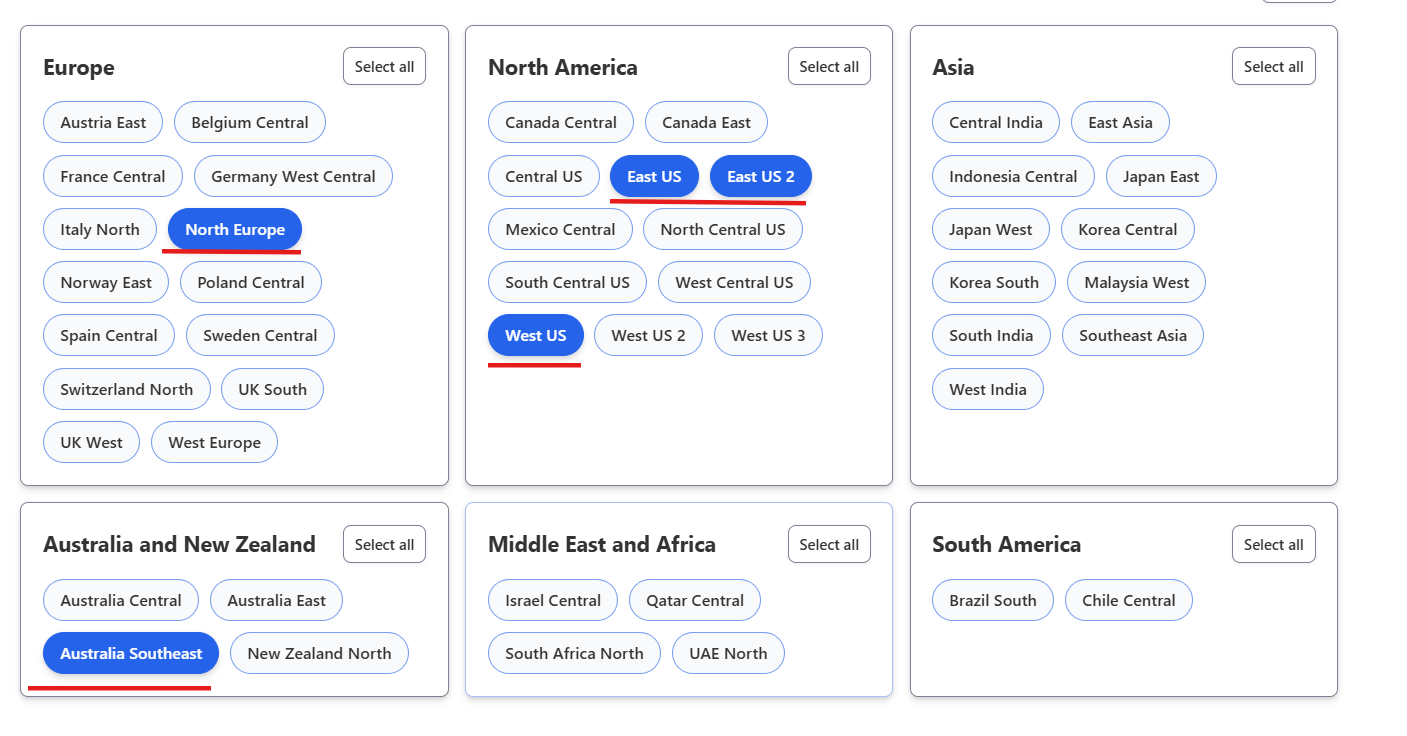The image size is (1407, 736).
Task: Click Select all for Europe
Action: 384,67
